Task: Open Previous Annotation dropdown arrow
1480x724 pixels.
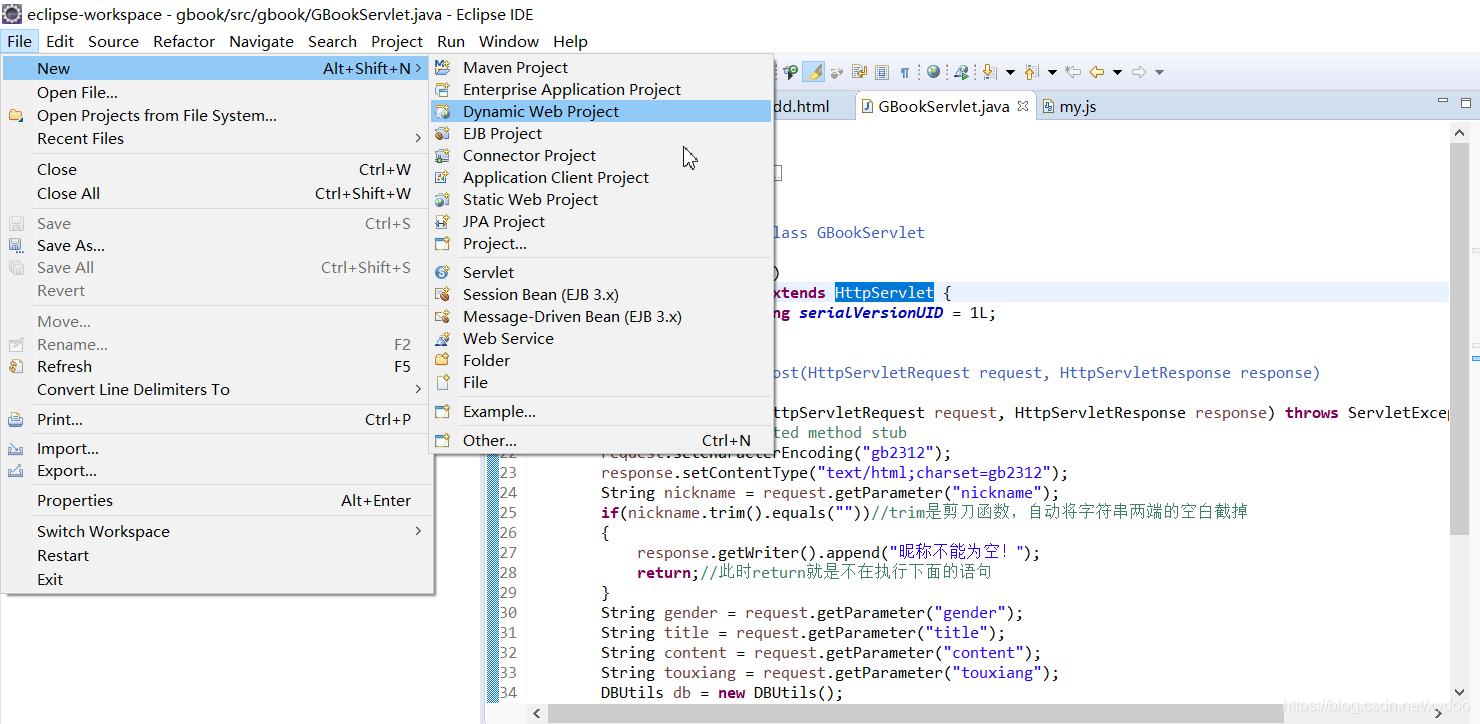Action: click(1052, 72)
